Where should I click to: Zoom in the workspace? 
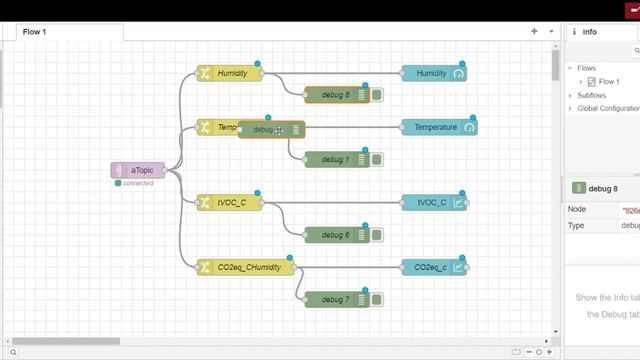pyautogui.click(x=549, y=352)
